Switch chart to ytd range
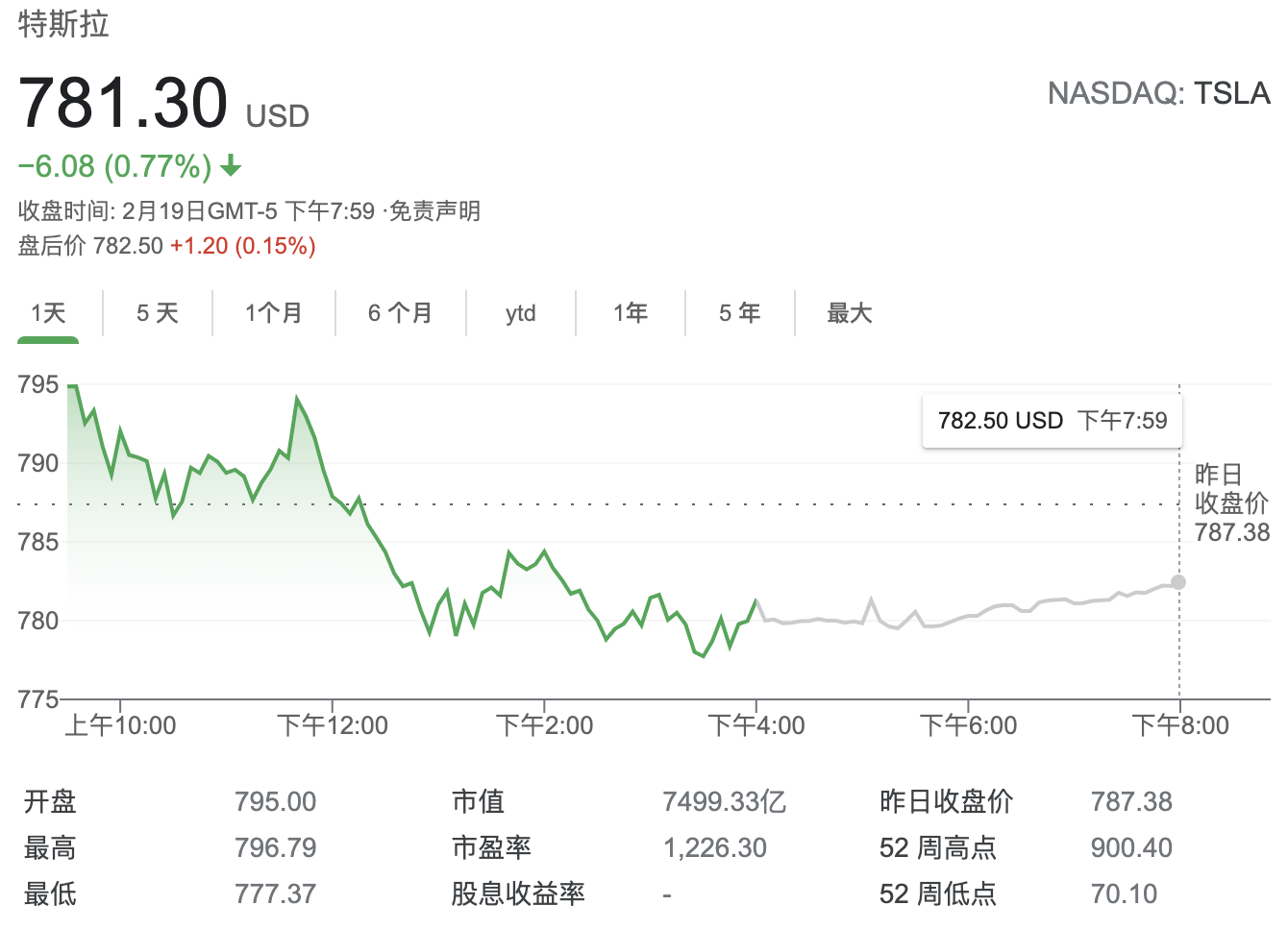This screenshot has width=1288, height=930. coord(521,313)
